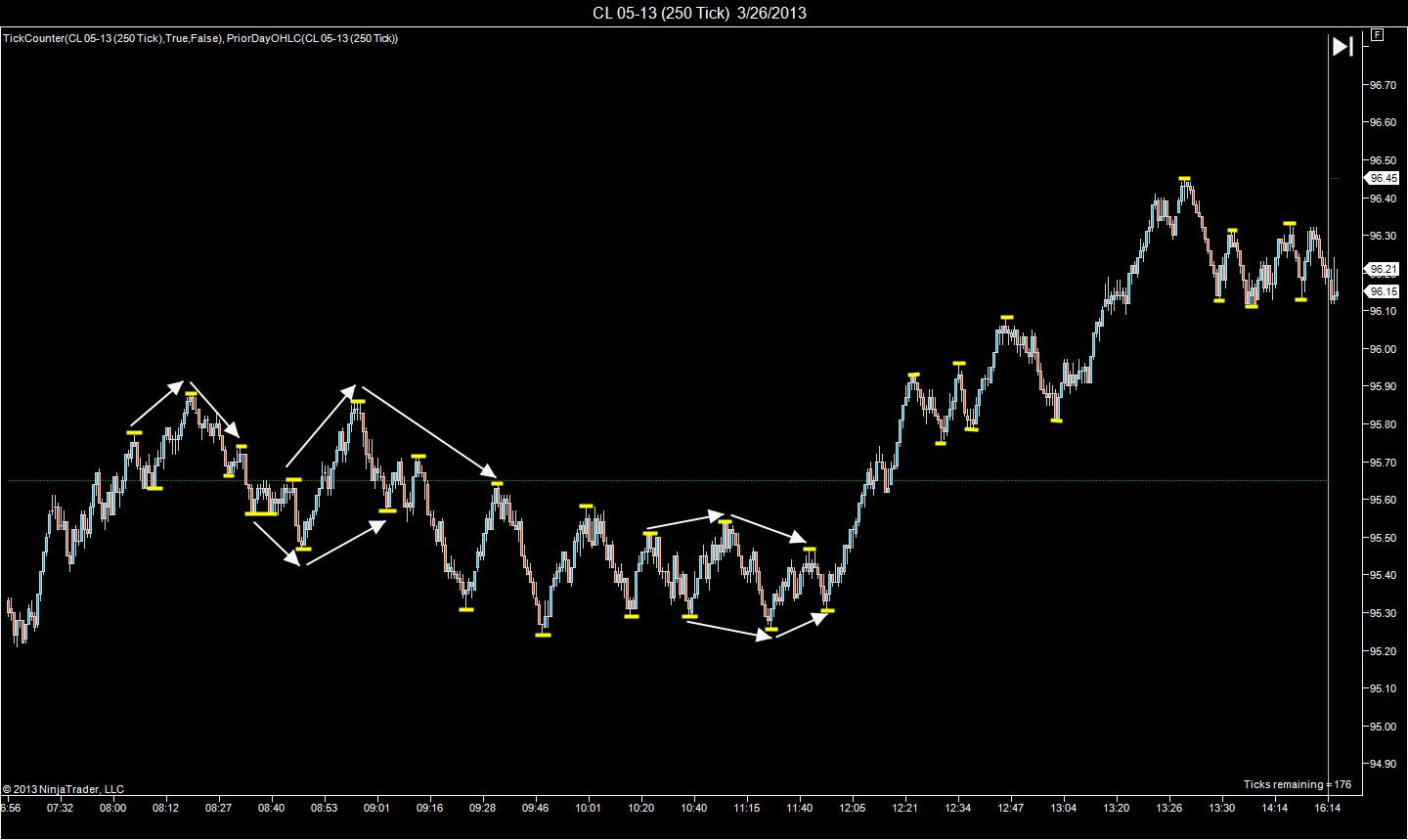Click the 95.30 price axis label
Viewport: 1408px width, 840px height.
[x=1383, y=613]
